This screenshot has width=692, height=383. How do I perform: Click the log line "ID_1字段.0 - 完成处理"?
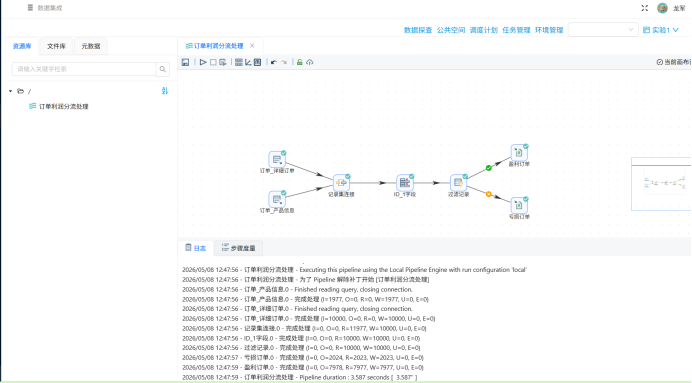click(301, 338)
